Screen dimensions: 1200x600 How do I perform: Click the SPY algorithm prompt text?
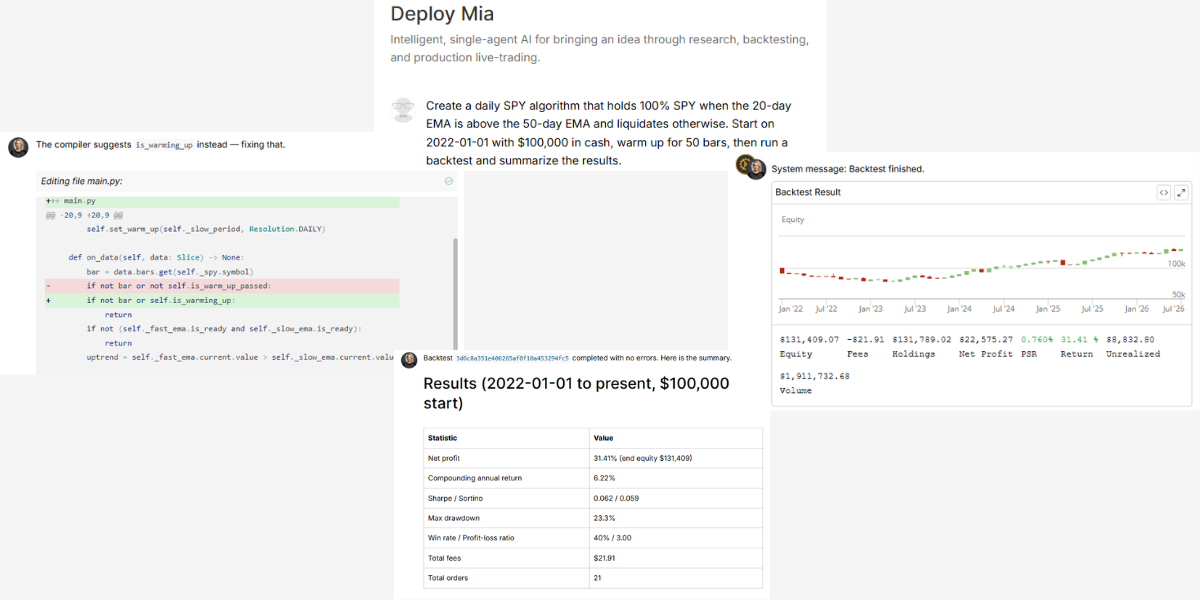pyautogui.click(x=609, y=133)
